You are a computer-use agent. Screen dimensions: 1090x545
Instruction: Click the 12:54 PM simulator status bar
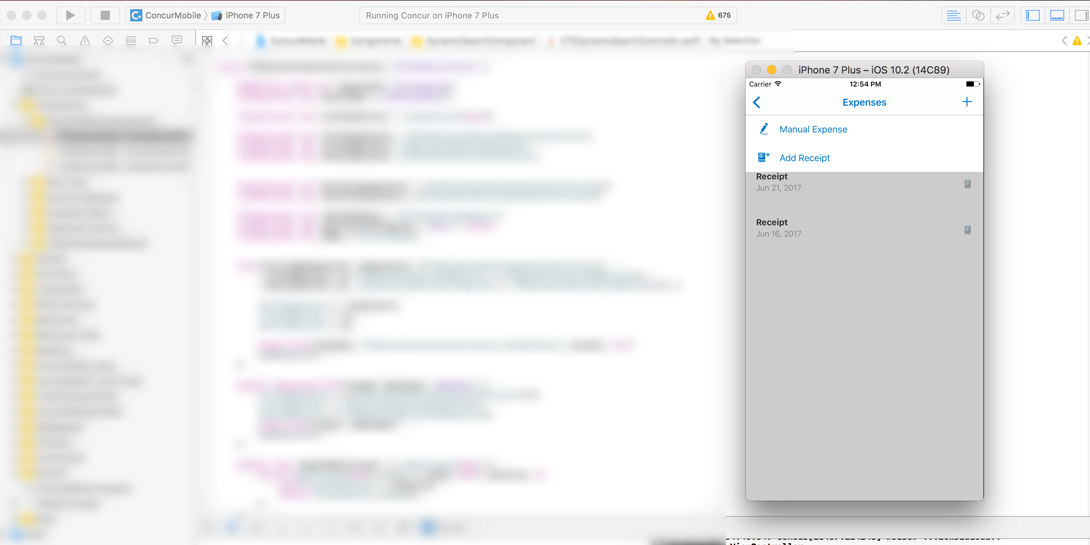(x=865, y=84)
